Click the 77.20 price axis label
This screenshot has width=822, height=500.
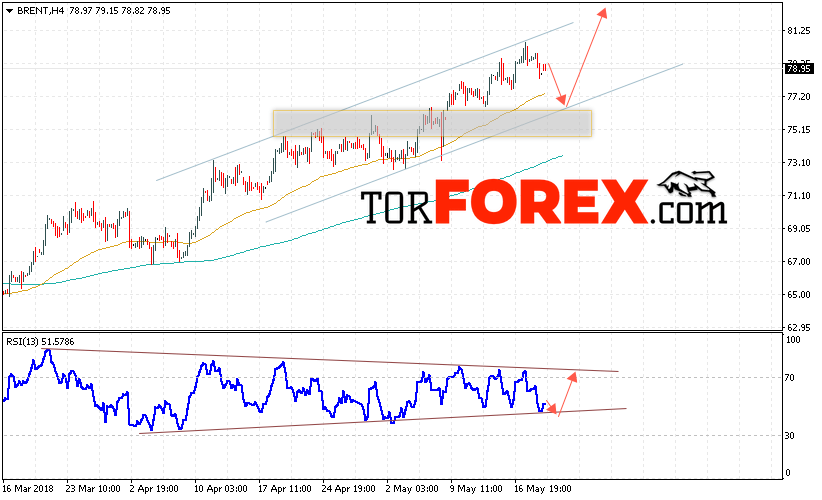click(798, 97)
